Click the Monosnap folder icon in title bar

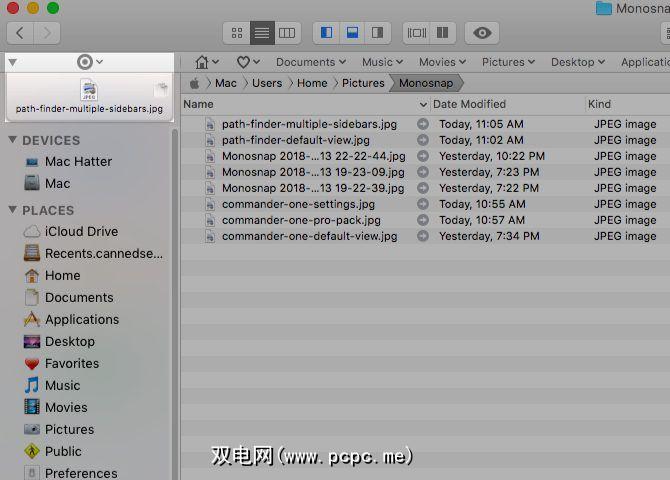pyautogui.click(x=603, y=8)
